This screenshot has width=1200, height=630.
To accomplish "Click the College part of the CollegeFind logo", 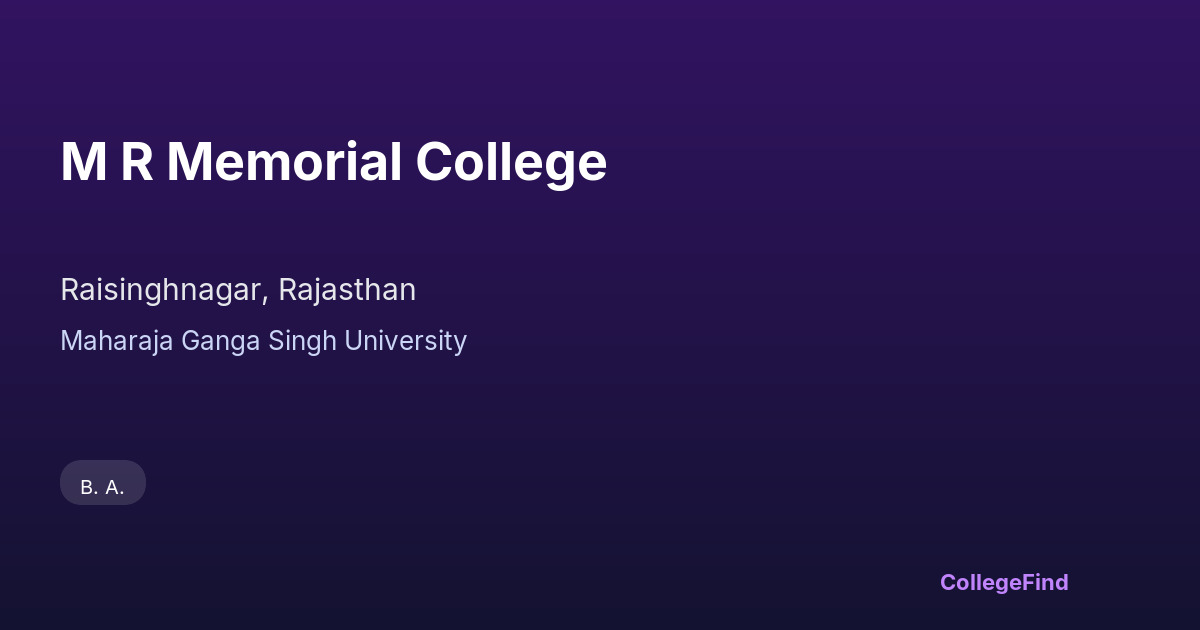I will [980, 582].
